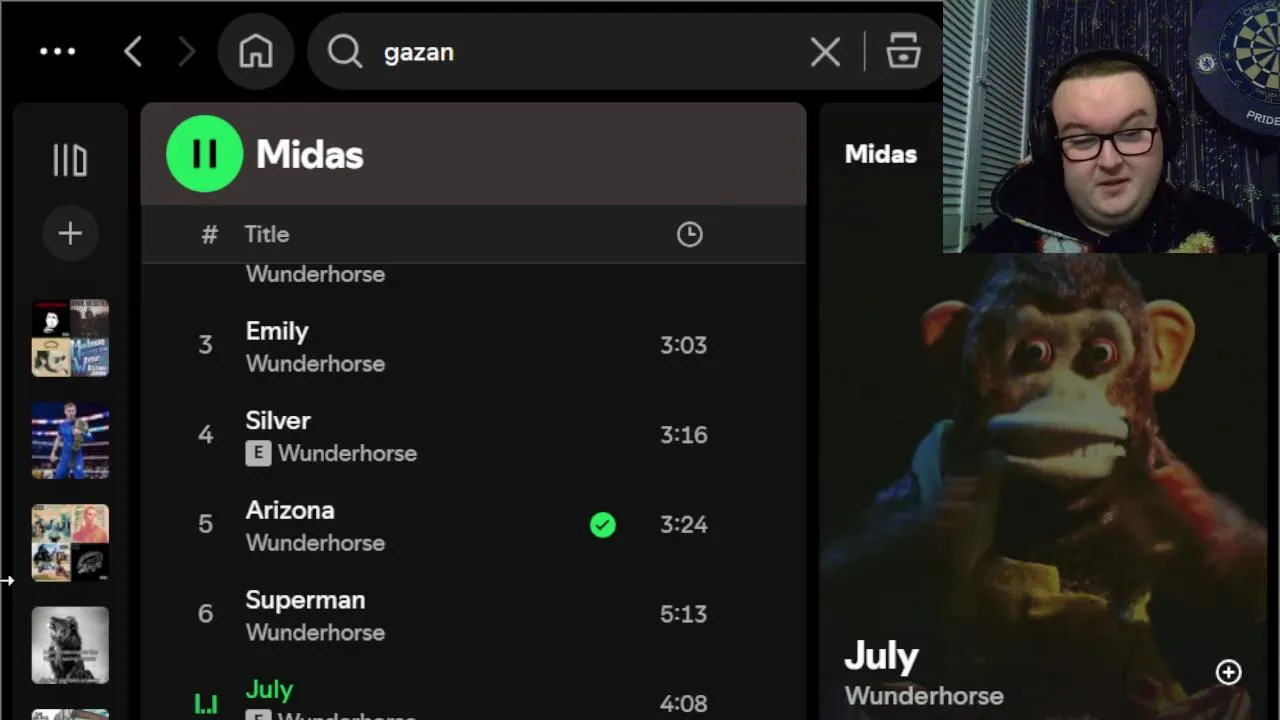The width and height of the screenshot is (1280, 720).
Task: Open the Wunderhorse link in Now Playing
Action: click(x=924, y=696)
